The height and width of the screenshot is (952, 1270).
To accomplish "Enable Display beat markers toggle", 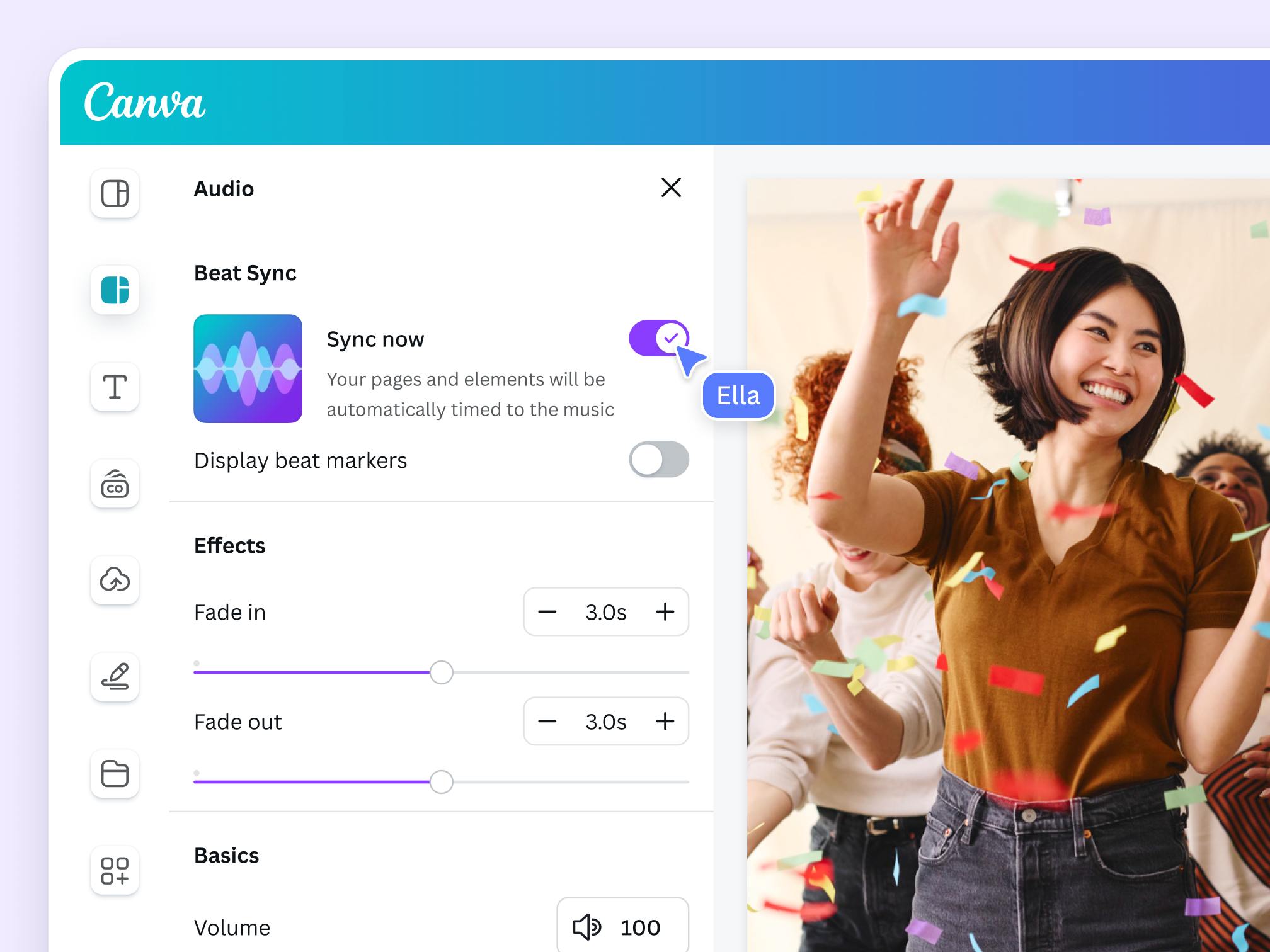I will [x=658, y=460].
